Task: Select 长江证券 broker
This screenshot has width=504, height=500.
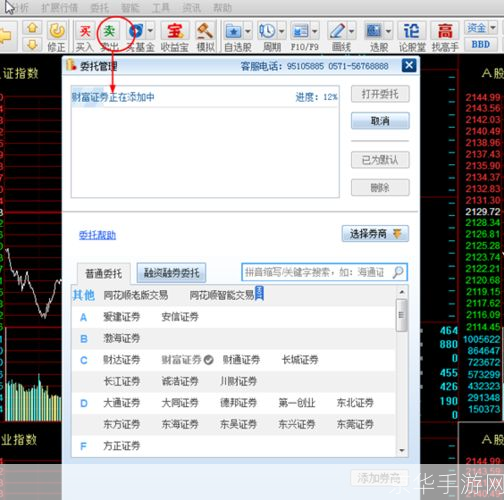Action: (x=122, y=381)
